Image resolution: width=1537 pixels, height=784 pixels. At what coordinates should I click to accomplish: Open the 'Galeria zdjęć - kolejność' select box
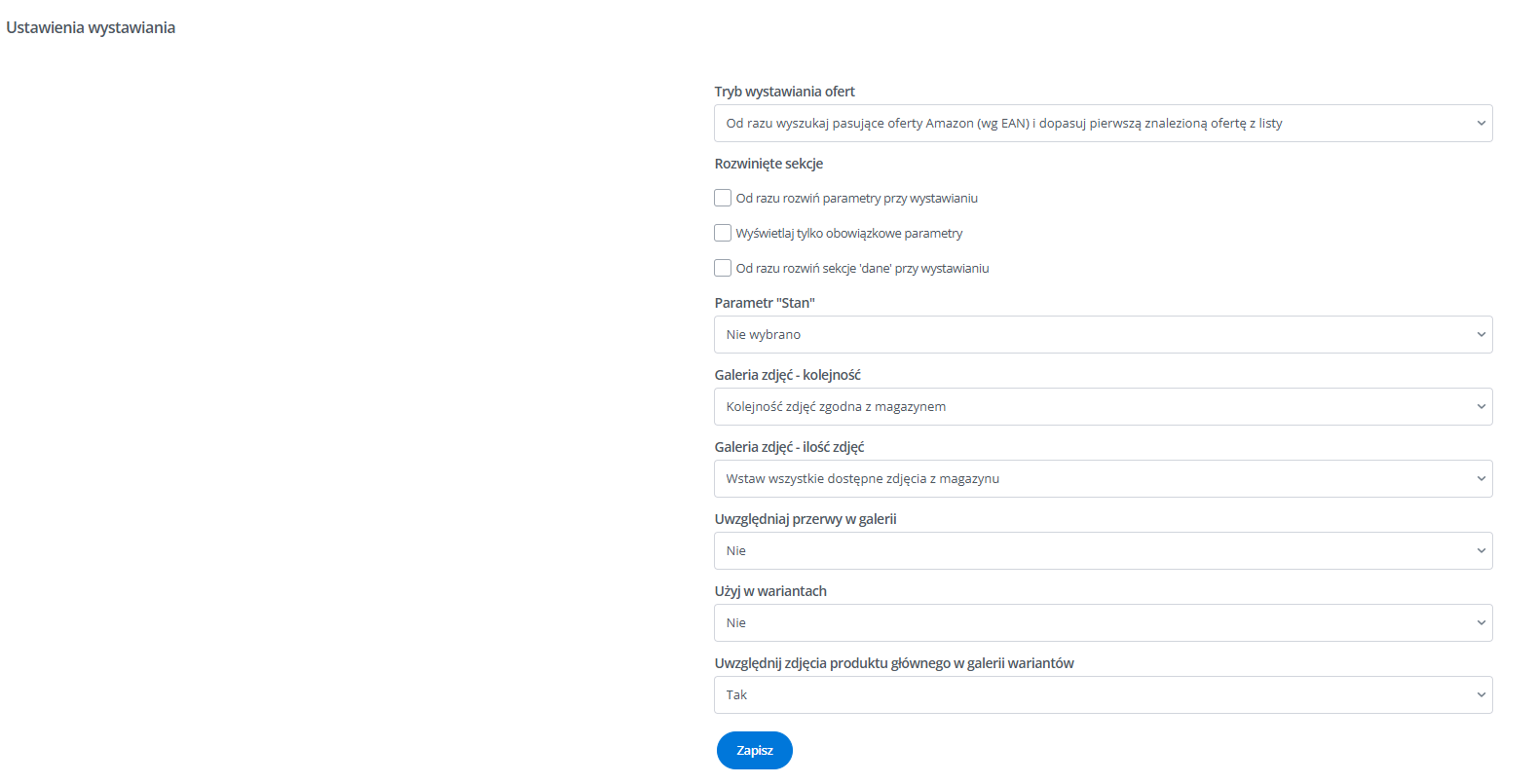pos(1103,407)
